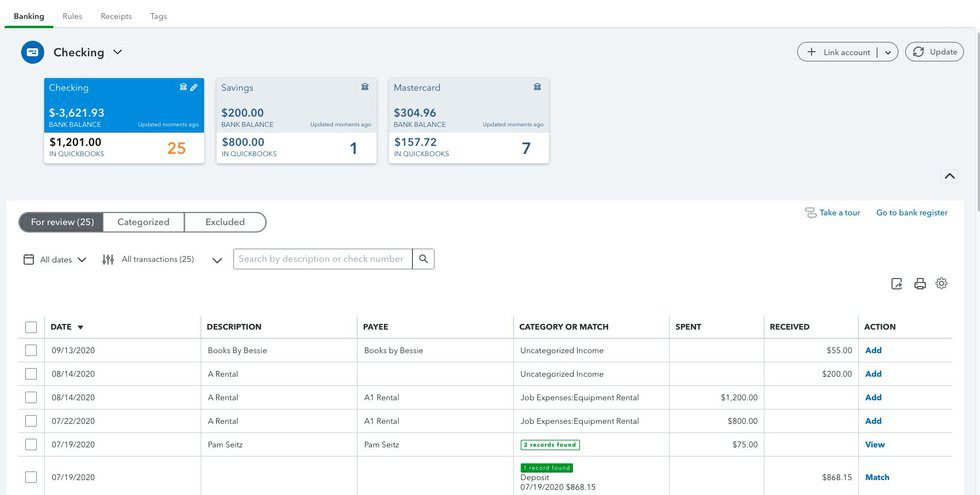The height and width of the screenshot is (495, 980).
Task: Check the Books By Bessie transaction row
Action: coord(31,351)
